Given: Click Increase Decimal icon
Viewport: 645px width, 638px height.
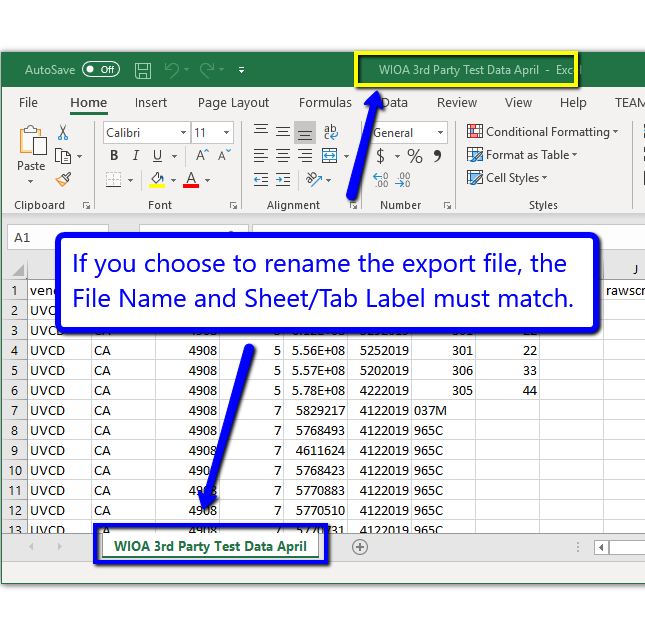Looking at the screenshot, I should 381,180.
